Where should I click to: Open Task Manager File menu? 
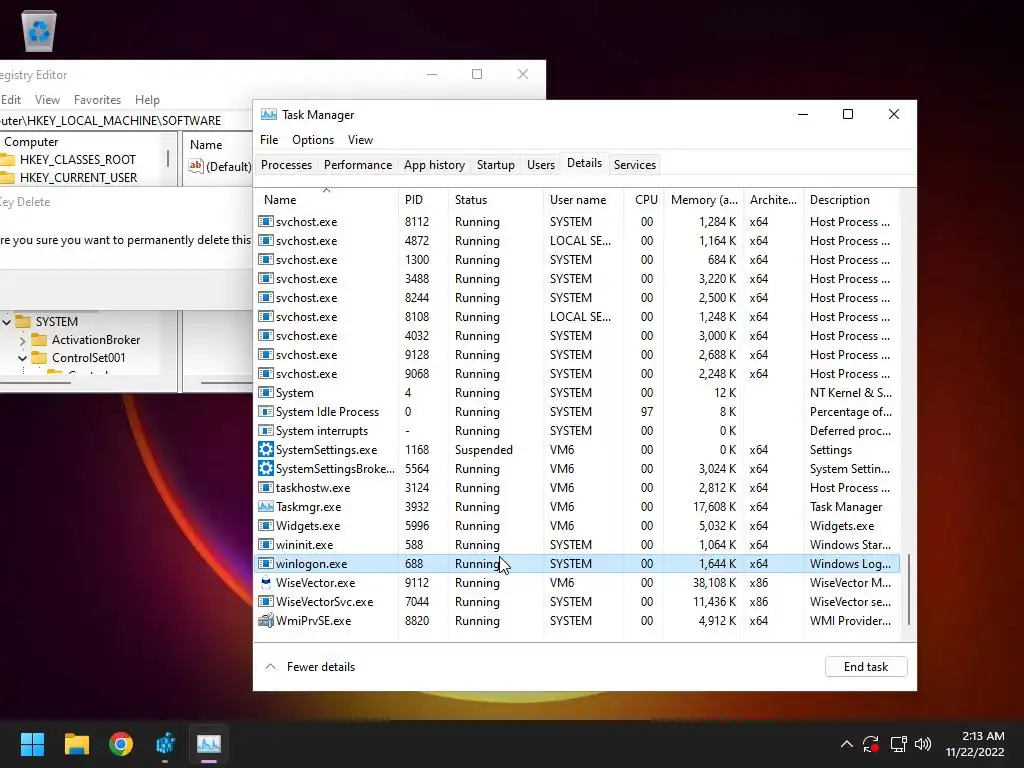[x=269, y=140]
